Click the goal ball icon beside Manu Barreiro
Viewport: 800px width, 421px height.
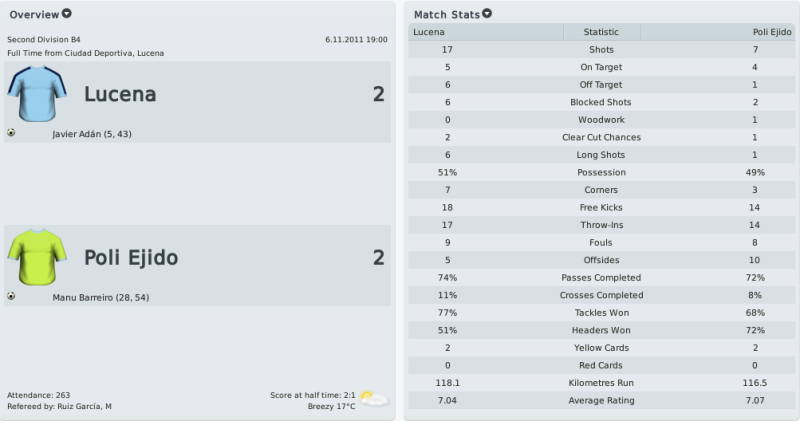(x=11, y=296)
